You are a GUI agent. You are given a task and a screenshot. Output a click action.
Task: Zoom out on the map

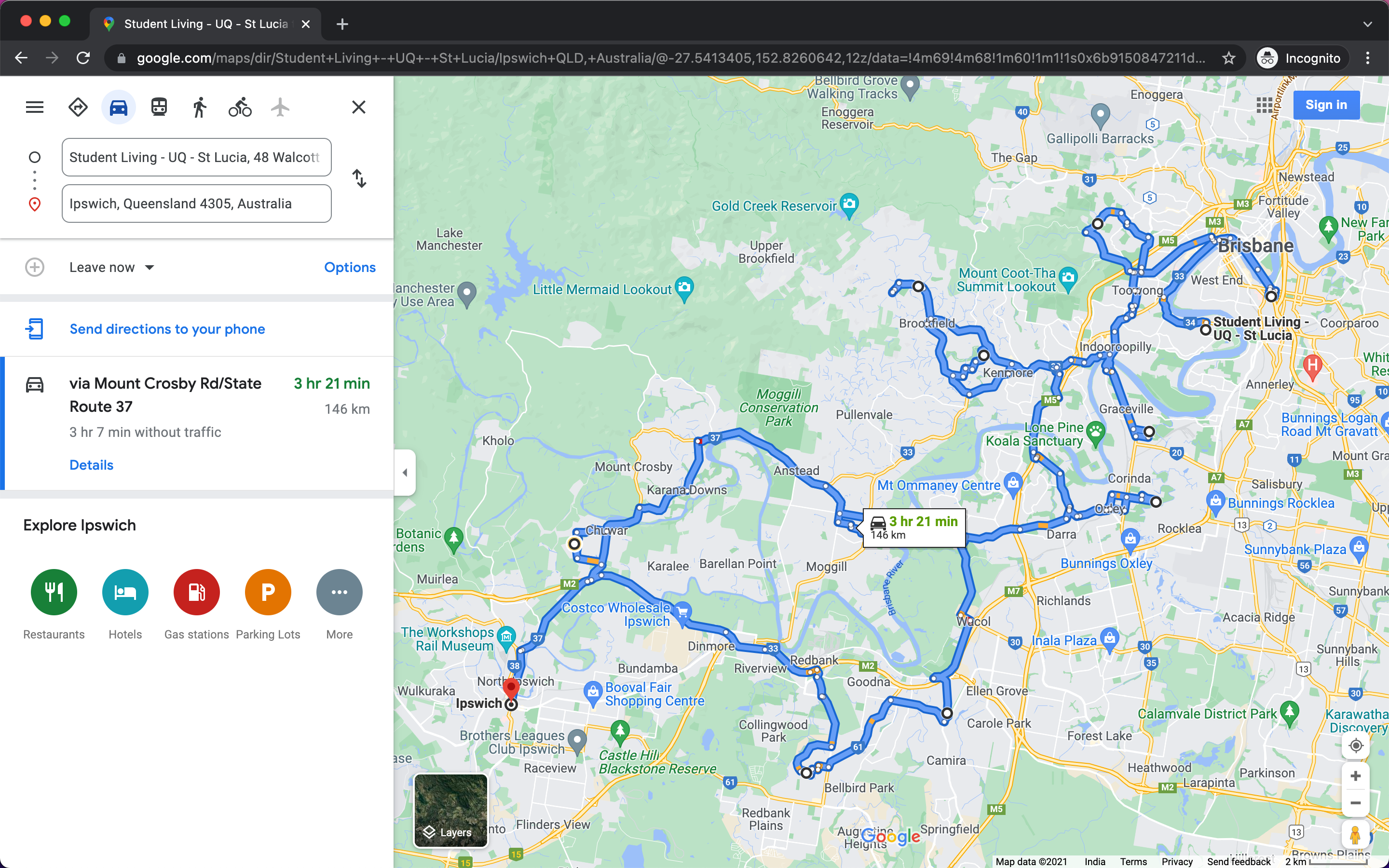(x=1356, y=802)
